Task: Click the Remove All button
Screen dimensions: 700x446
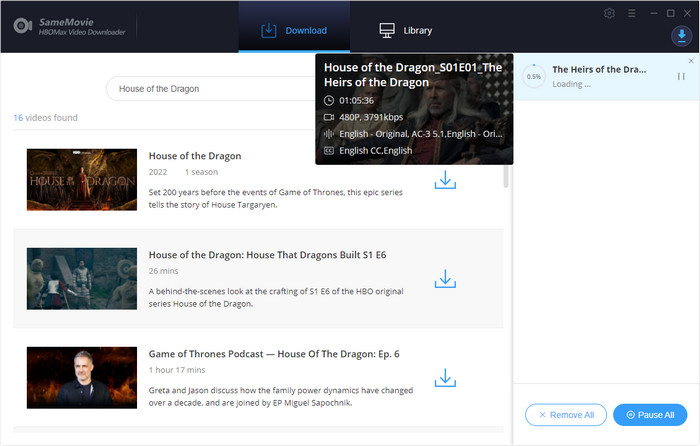Action: (566, 414)
